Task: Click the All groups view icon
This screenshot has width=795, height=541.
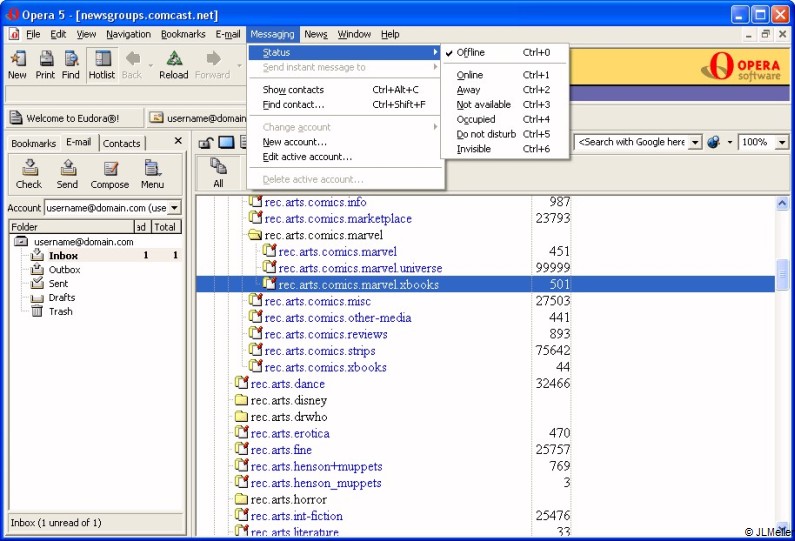Action: coord(219,173)
